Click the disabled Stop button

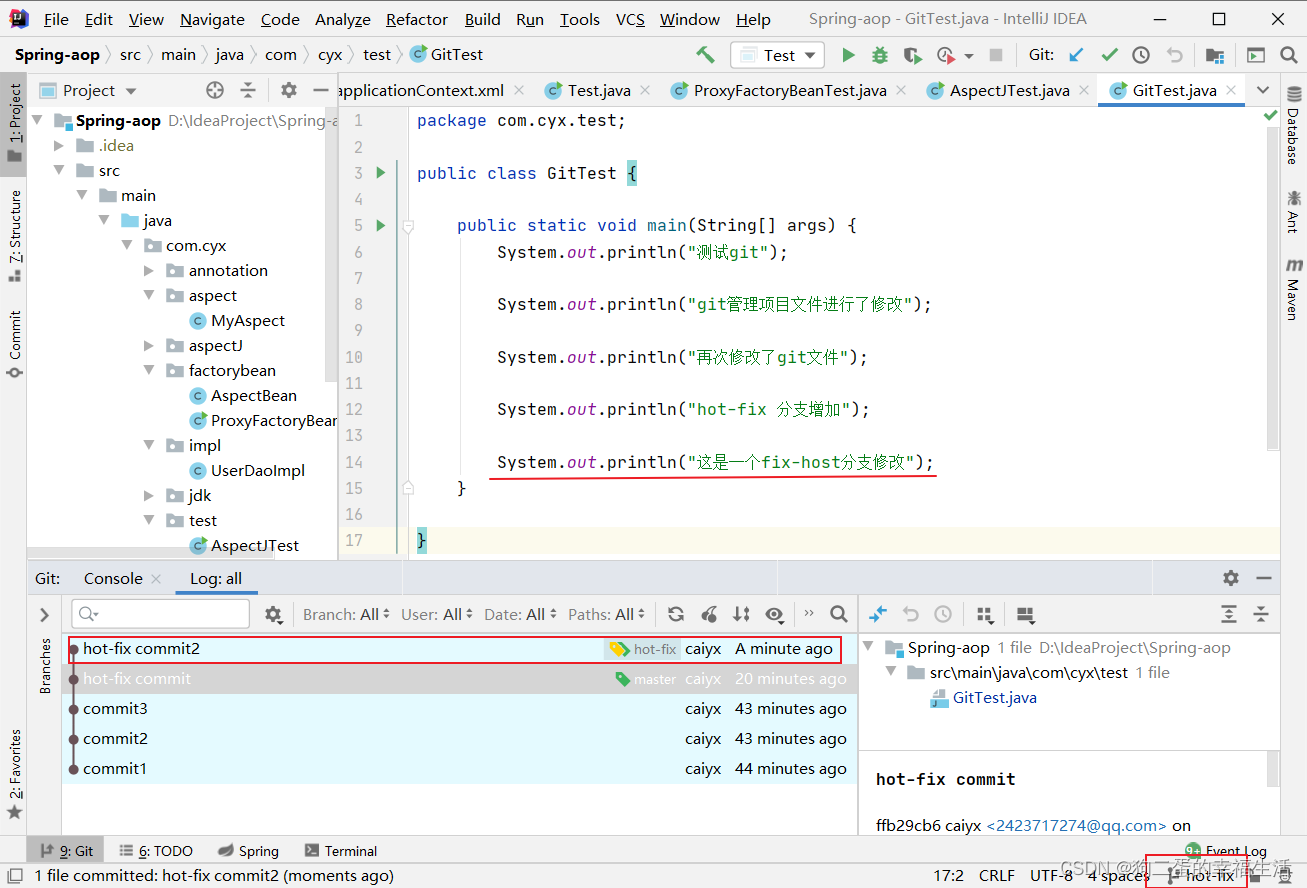[x=996, y=55]
